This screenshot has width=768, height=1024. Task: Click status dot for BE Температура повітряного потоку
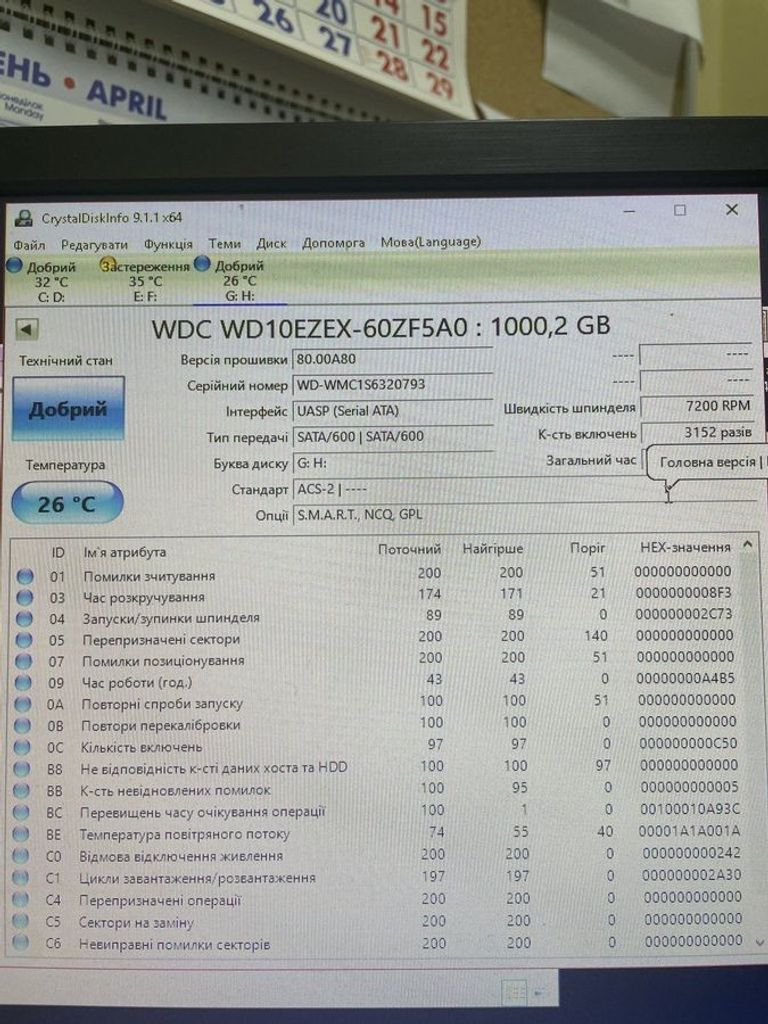click(21, 834)
